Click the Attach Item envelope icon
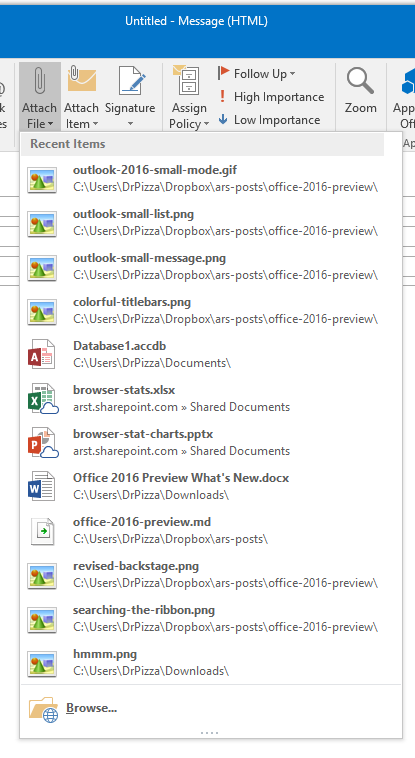This screenshot has height=758, width=415. tap(81, 80)
